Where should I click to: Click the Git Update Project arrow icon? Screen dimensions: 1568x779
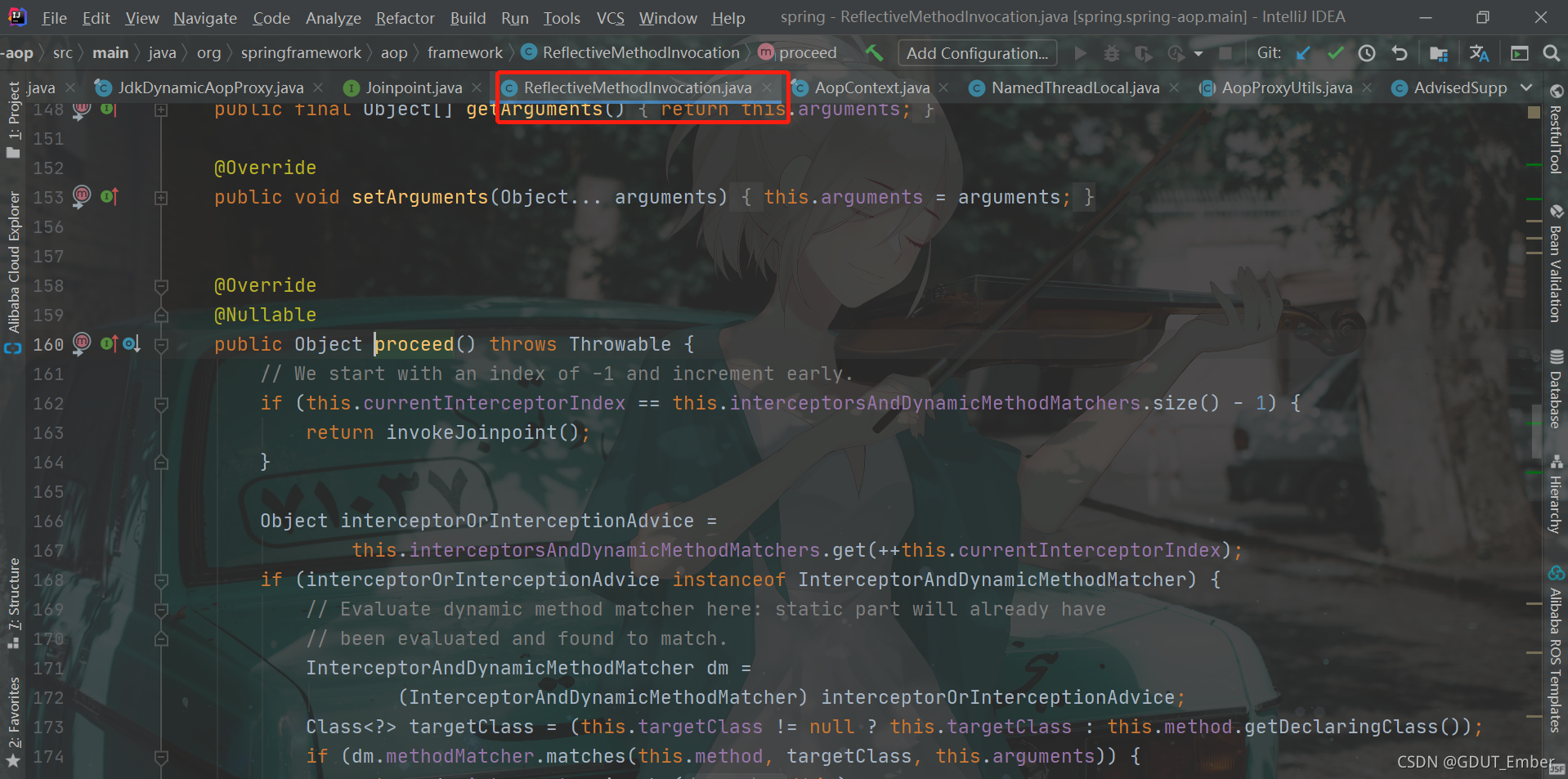point(1303,53)
